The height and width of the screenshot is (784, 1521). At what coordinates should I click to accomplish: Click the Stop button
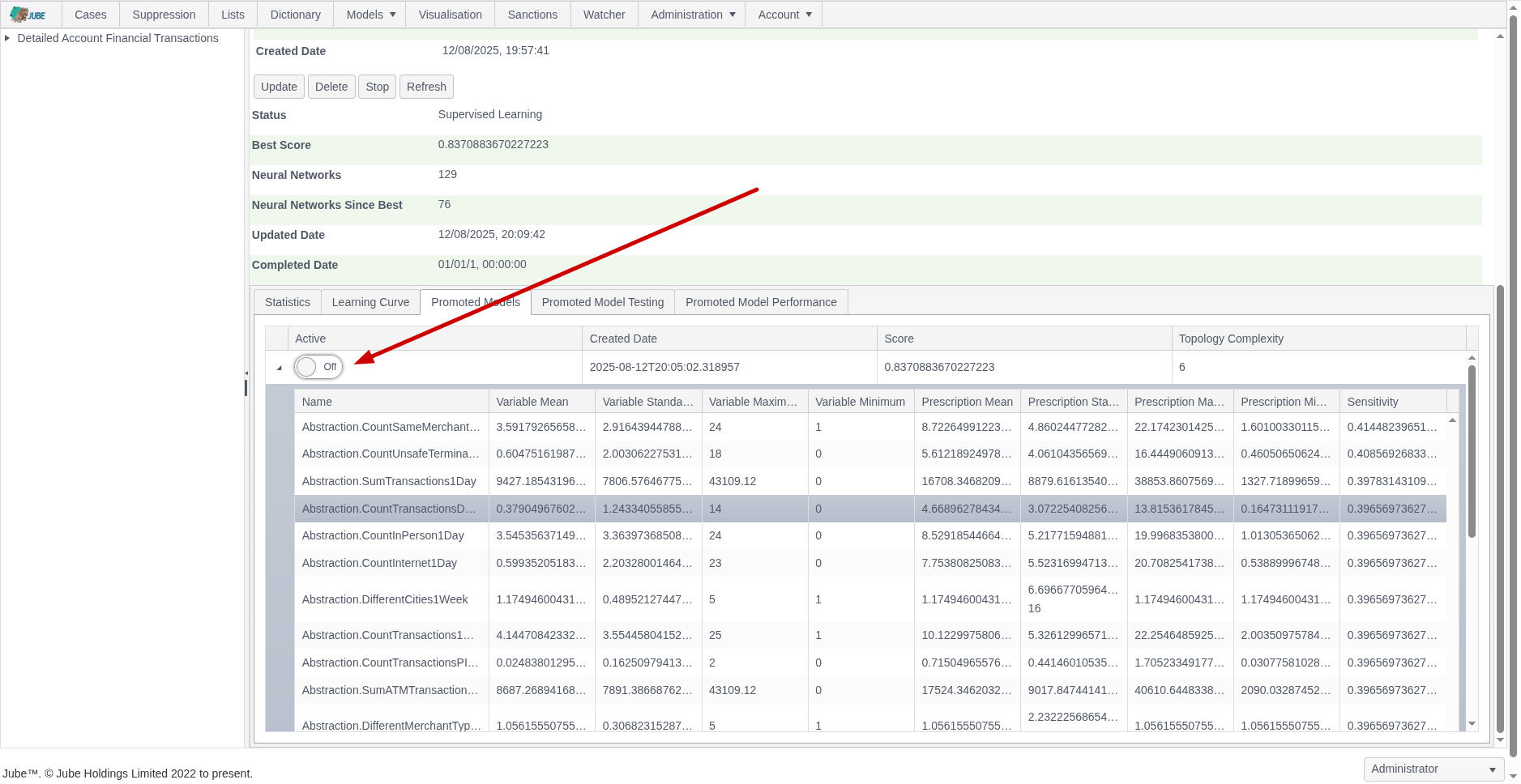pos(377,87)
